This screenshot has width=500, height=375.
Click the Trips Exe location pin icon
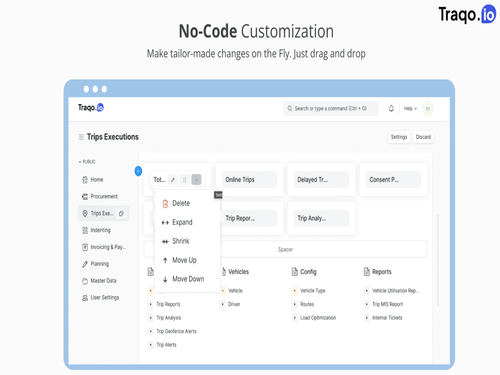pos(85,213)
